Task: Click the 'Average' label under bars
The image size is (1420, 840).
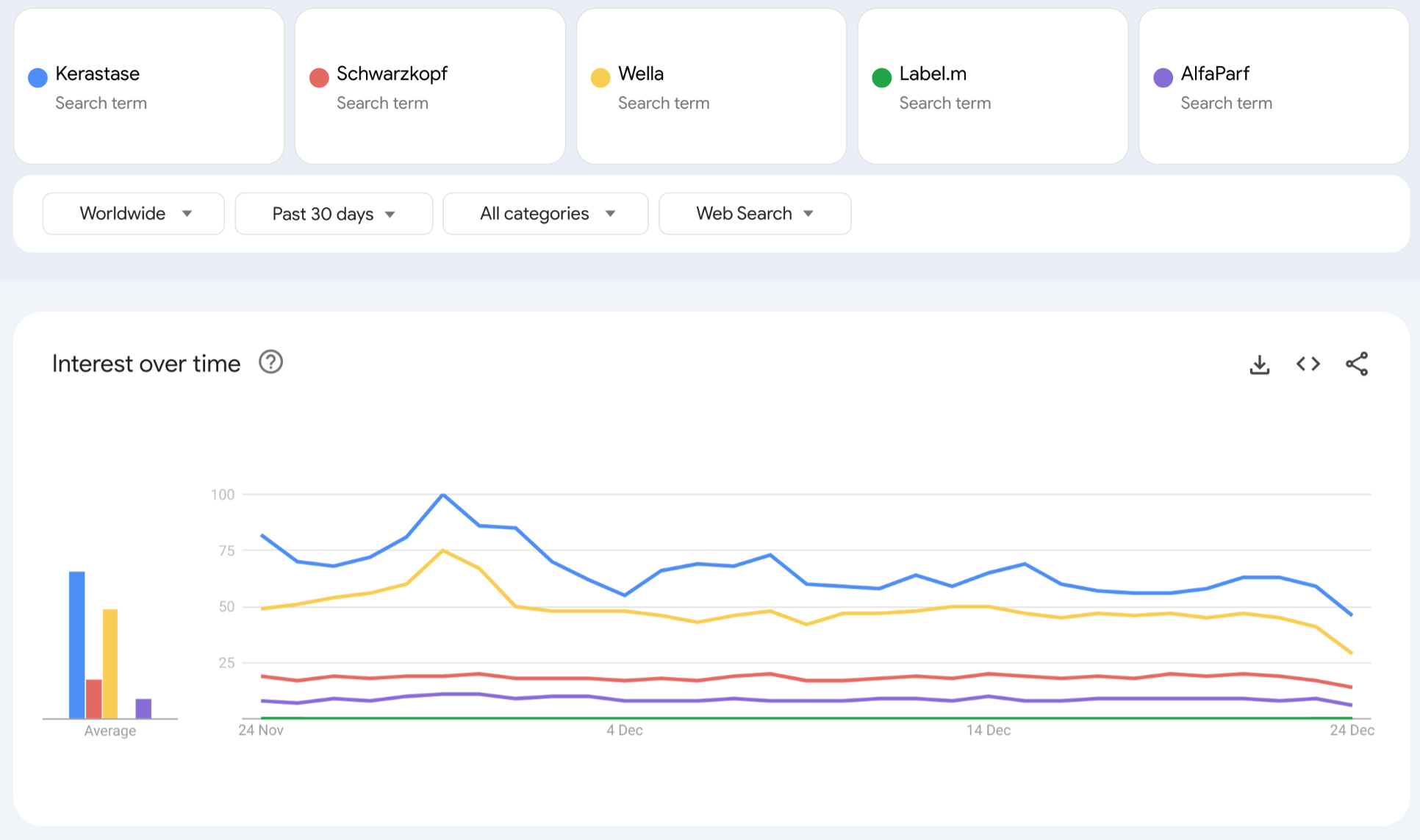Action: tap(110, 731)
